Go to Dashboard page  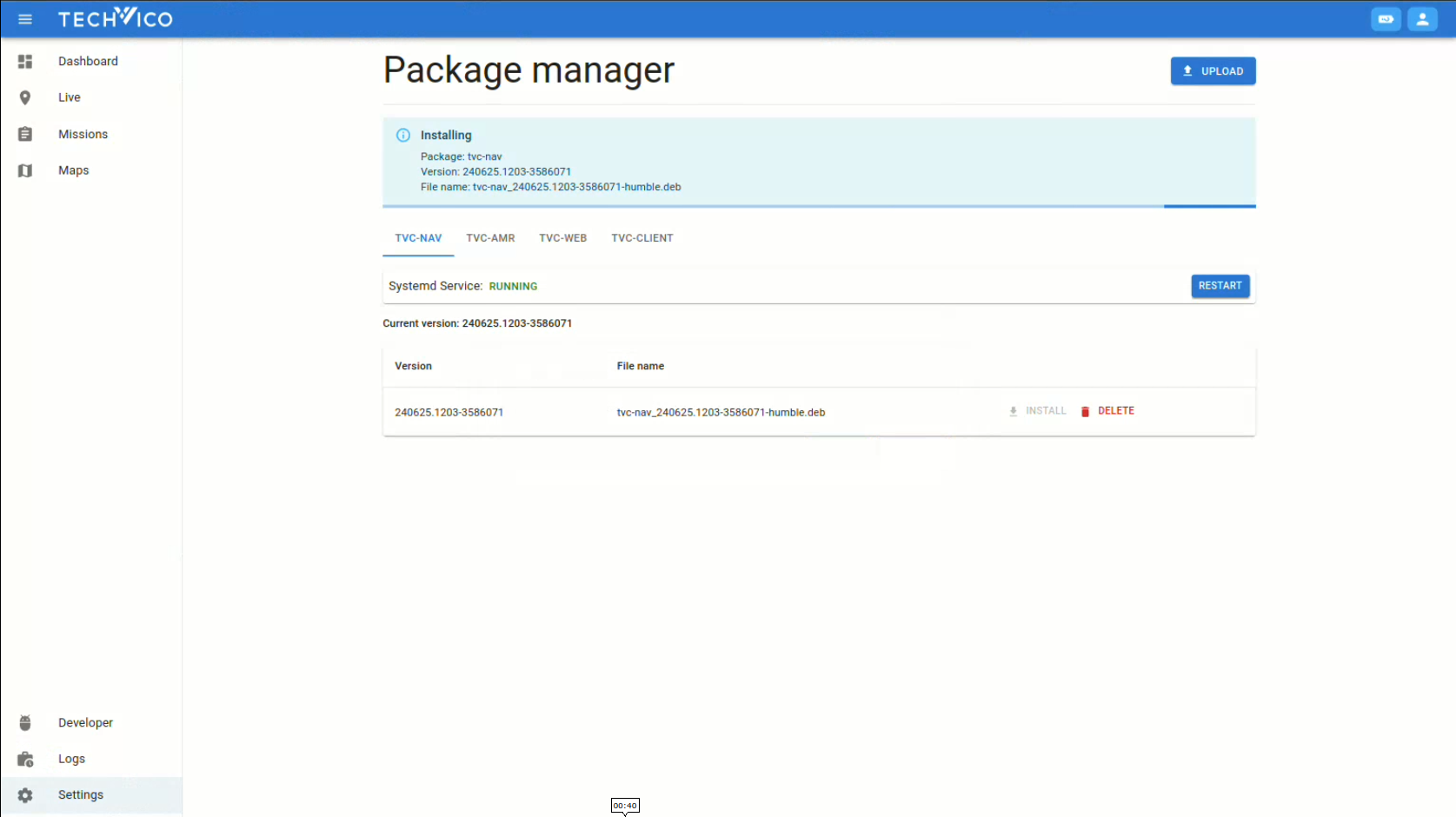[91, 62]
